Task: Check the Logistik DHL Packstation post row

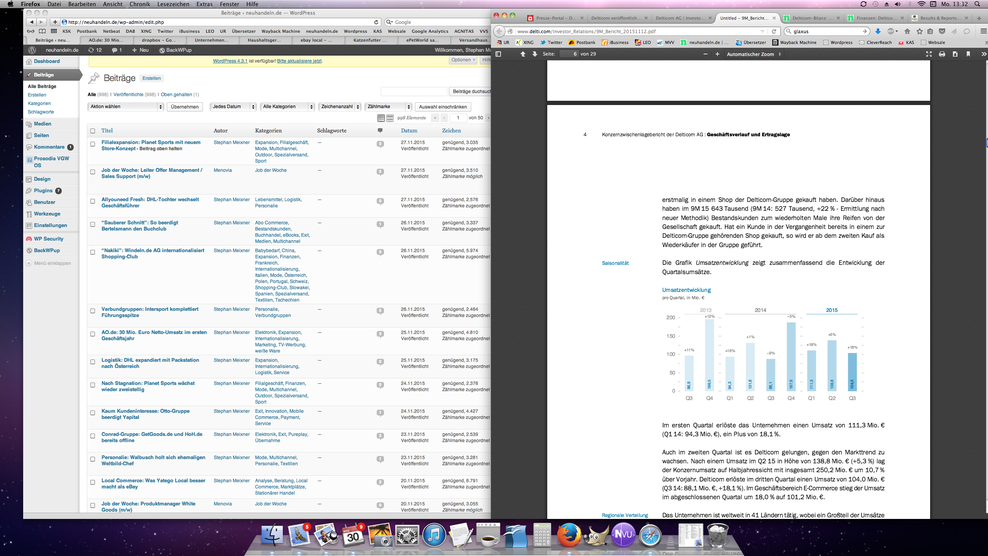Action: 93,362
